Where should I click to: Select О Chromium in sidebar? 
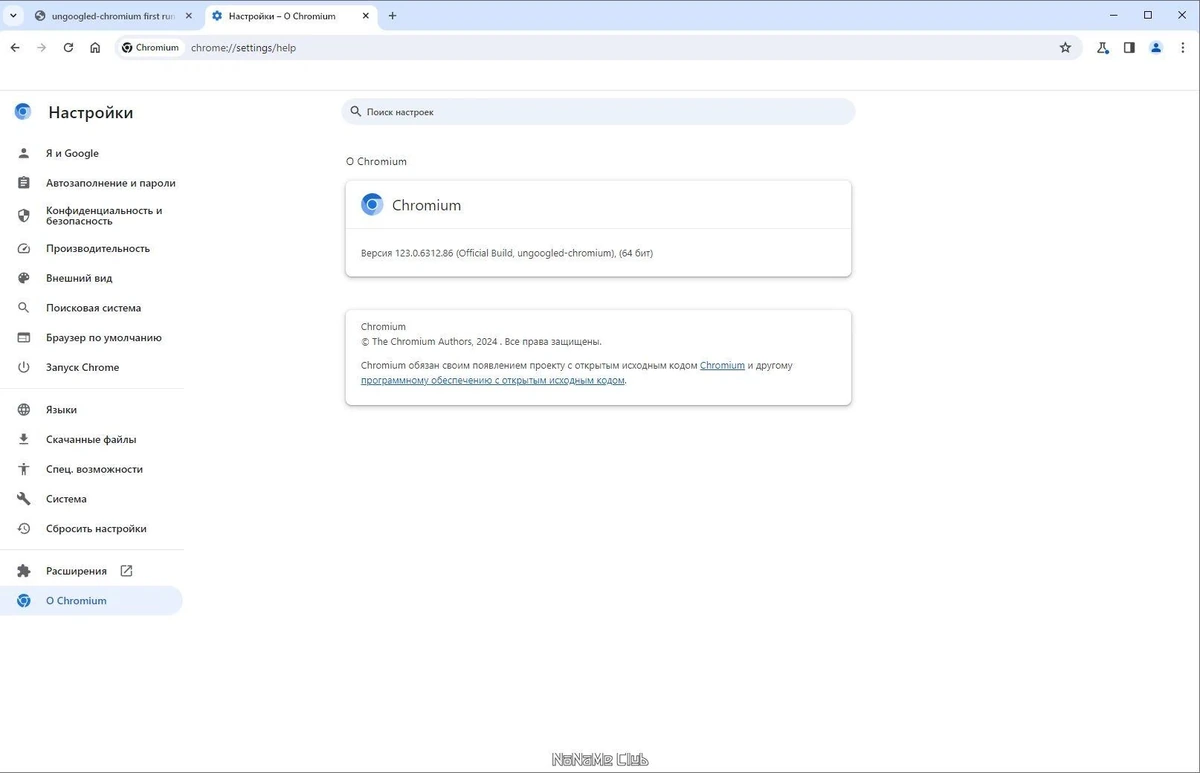pos(91,601)
